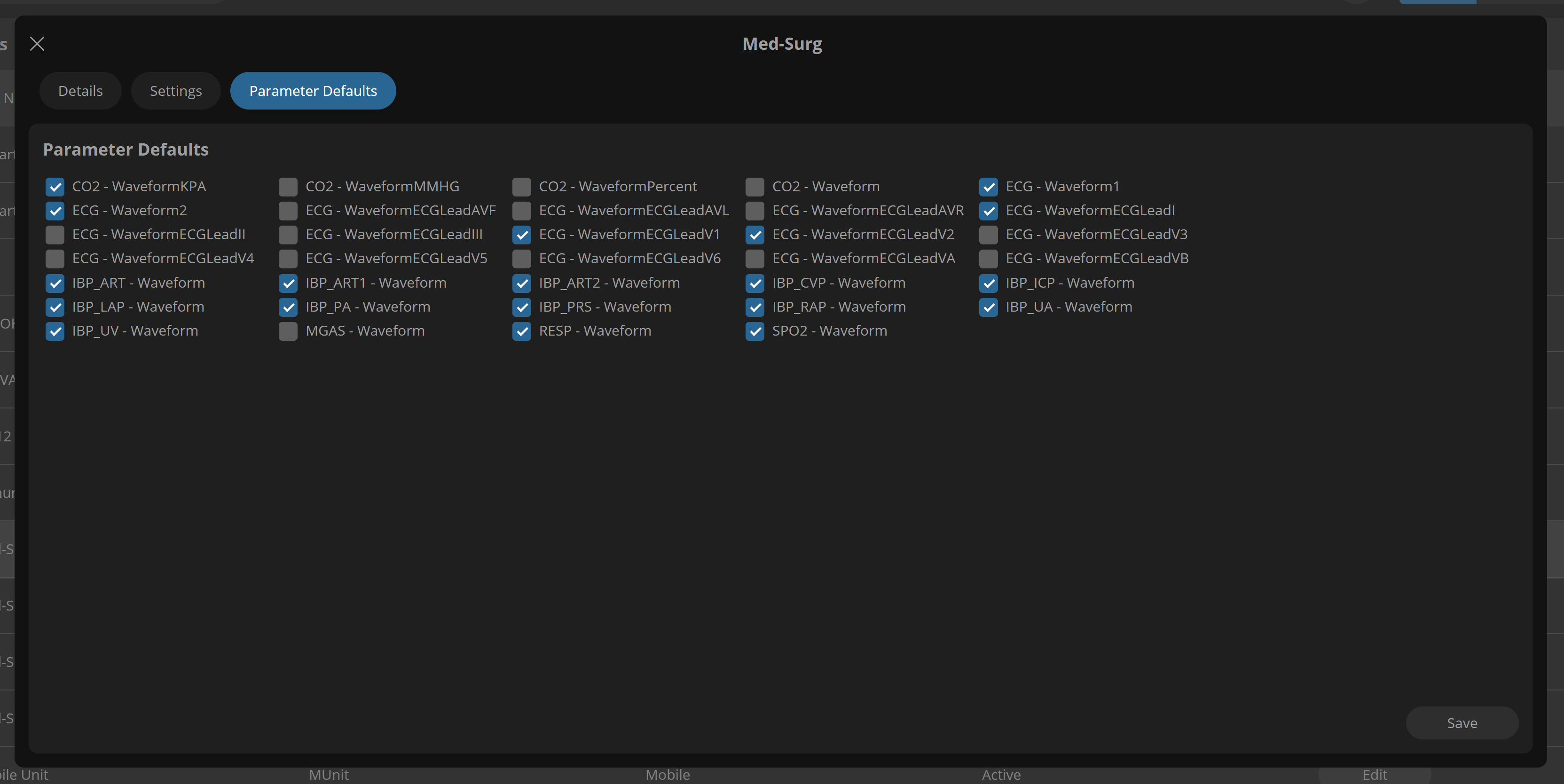Click 'Mobile' cell in background row
The height and width of the screenshot is (784, 1564).
(667, 775)
